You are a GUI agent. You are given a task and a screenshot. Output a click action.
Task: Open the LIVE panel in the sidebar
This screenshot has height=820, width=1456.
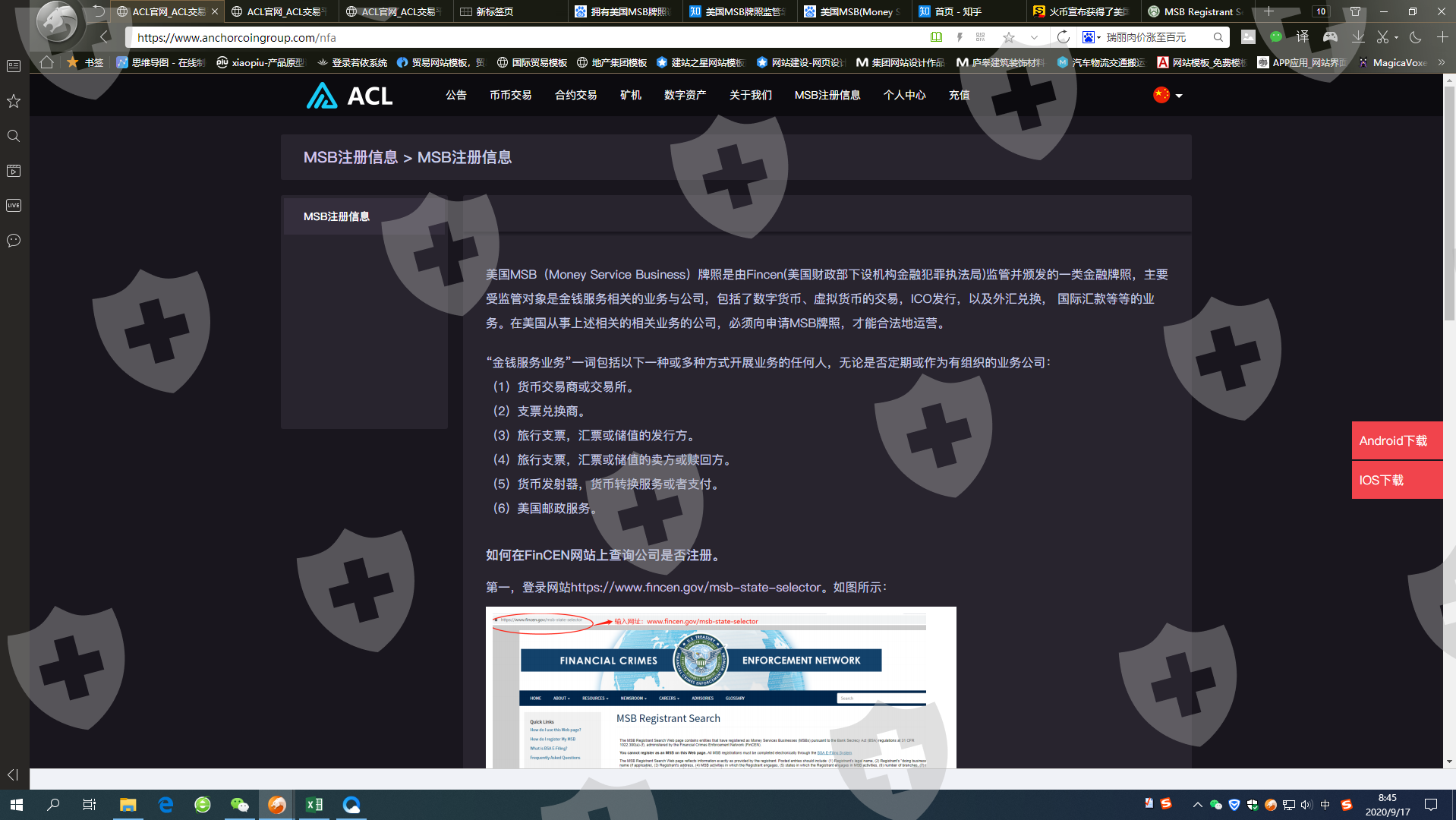click(14, 206)
